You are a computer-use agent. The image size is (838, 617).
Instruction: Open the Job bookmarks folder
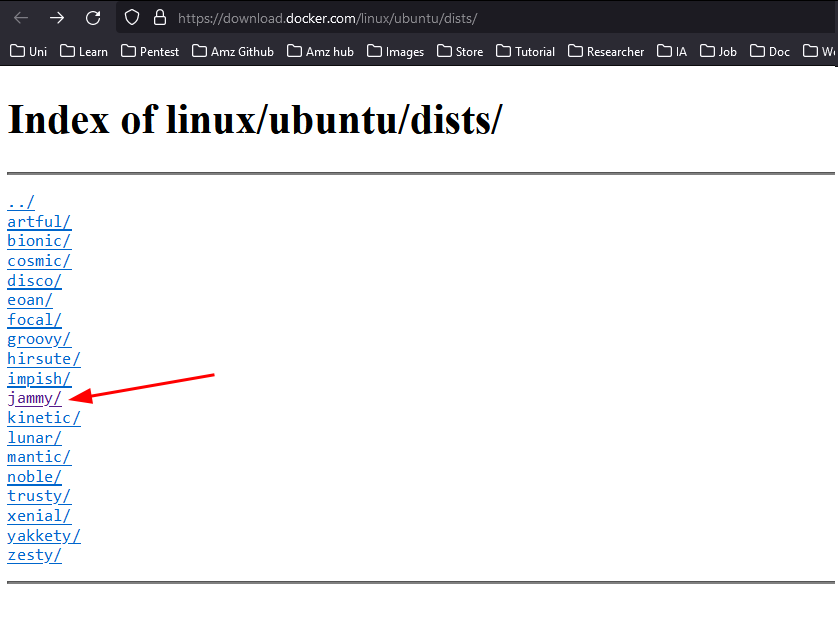pos(718,51)
